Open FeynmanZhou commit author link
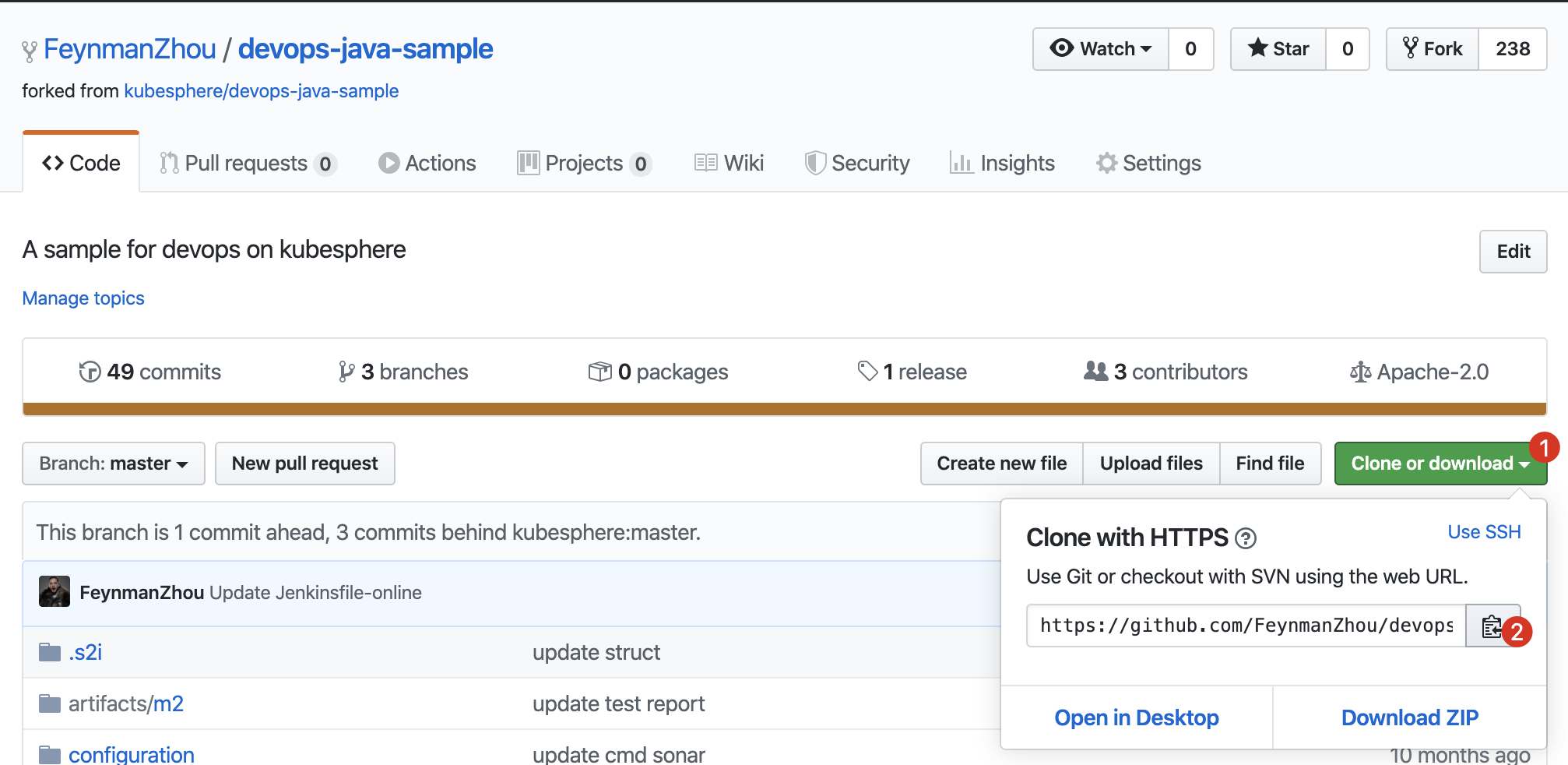 [142, 593]
